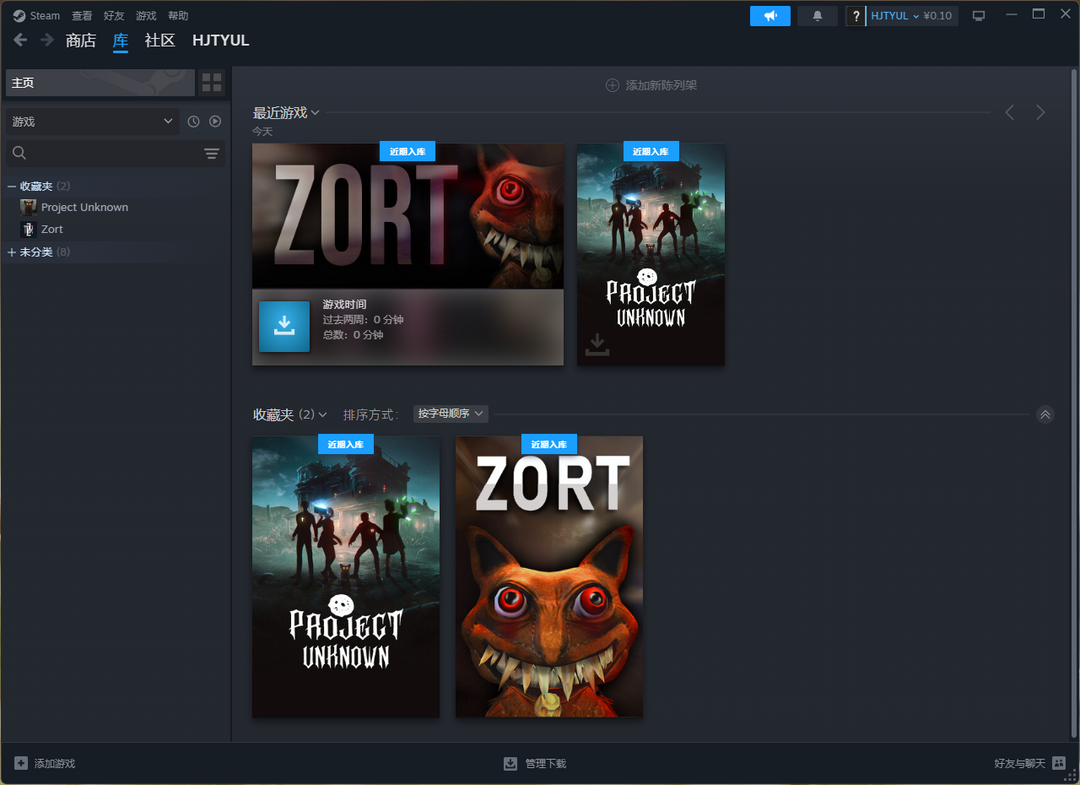Viewport: 1080px width, 785px height.
Task: Click the Steam logo menu
Action: click(37, 15)
